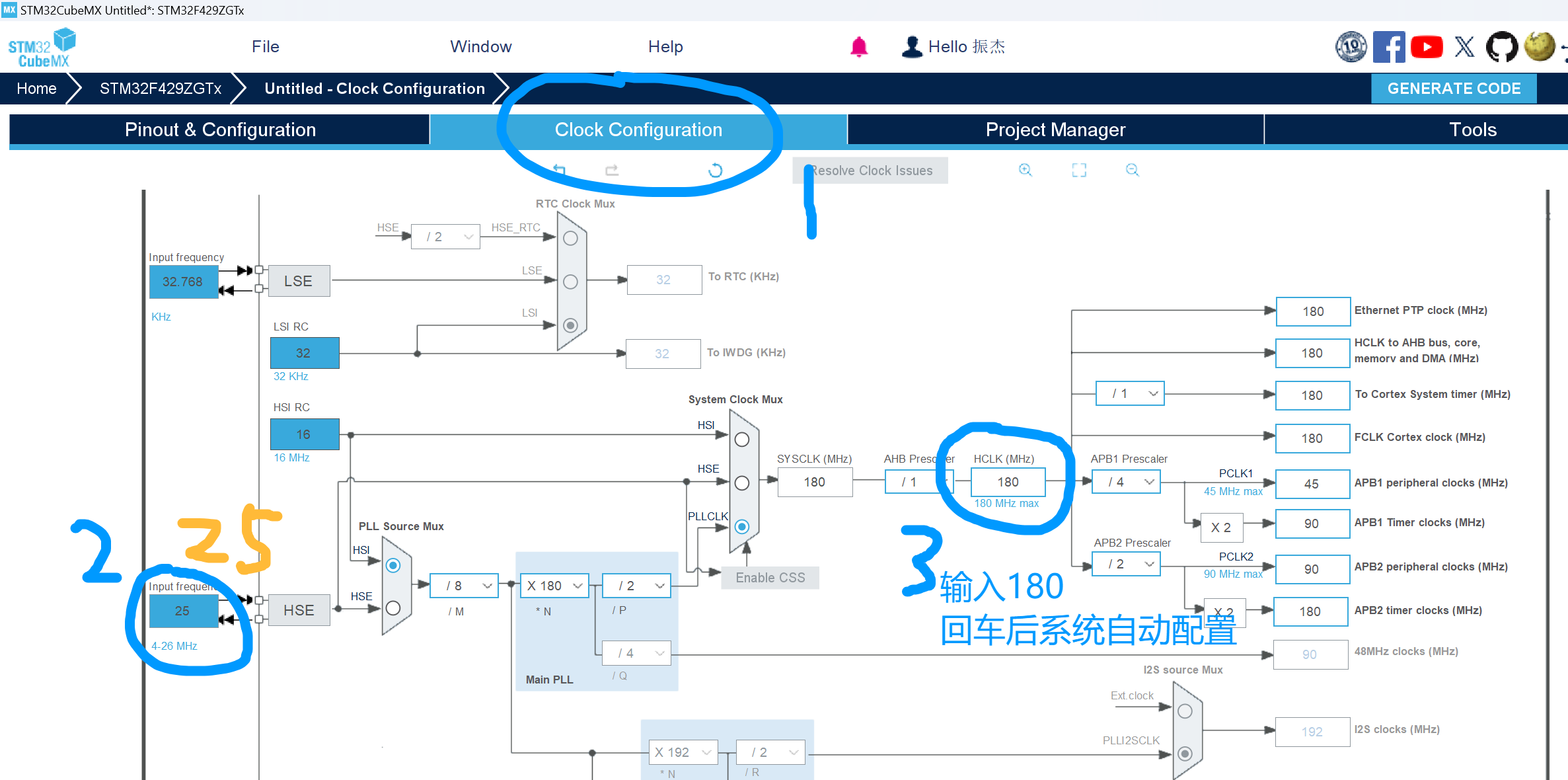
Task: Click the SYSCLK (MHz) value field
Action: 815,482
